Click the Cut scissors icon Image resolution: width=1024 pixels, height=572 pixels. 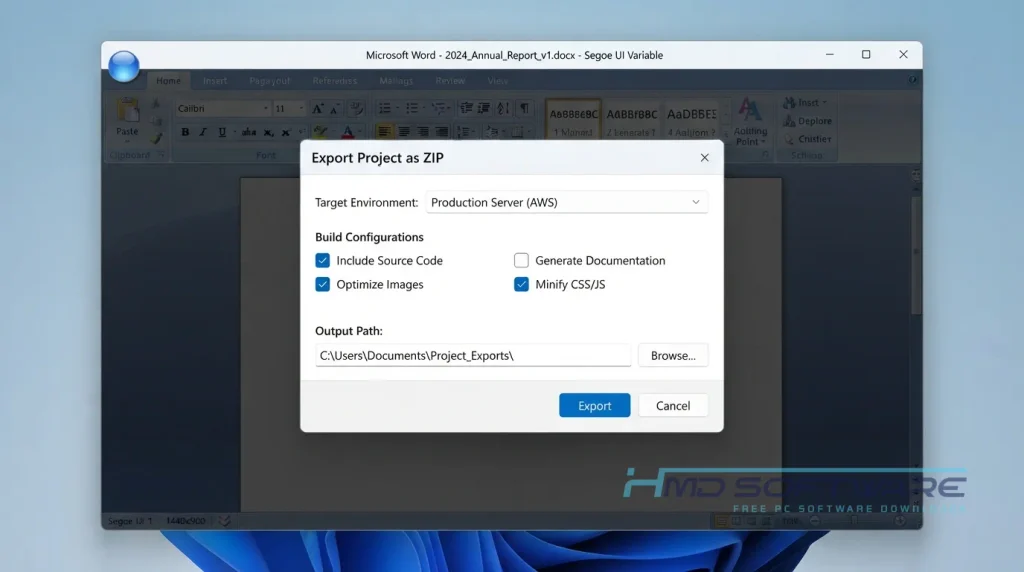155,103
